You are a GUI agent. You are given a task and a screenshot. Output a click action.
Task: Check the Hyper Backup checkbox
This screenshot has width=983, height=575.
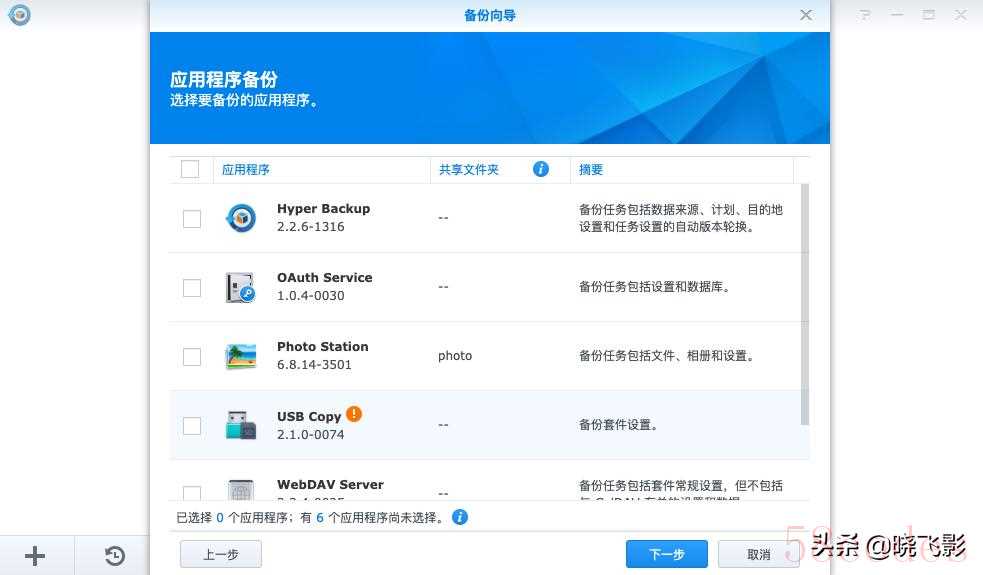[192, 219]
